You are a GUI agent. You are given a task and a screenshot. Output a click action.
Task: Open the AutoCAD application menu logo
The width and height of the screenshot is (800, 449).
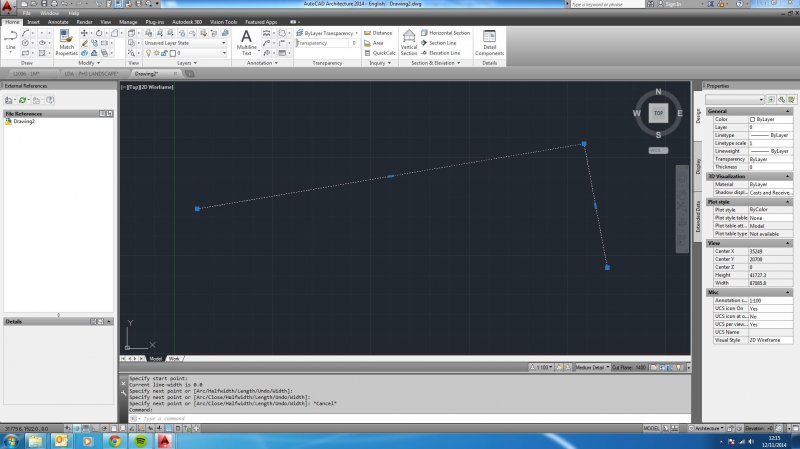click(x=7, y=6)
